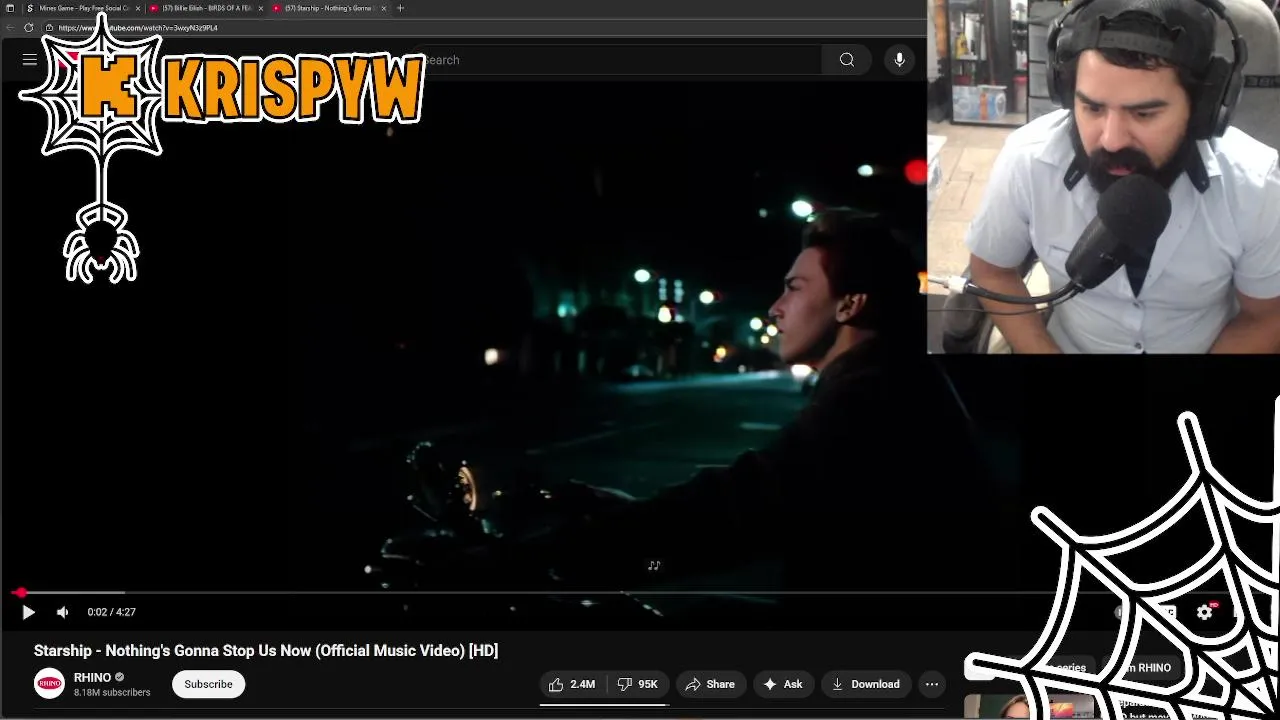Open a new browser tab
1280x720 pixels.
pyautogui.click(x=401, y=8)
